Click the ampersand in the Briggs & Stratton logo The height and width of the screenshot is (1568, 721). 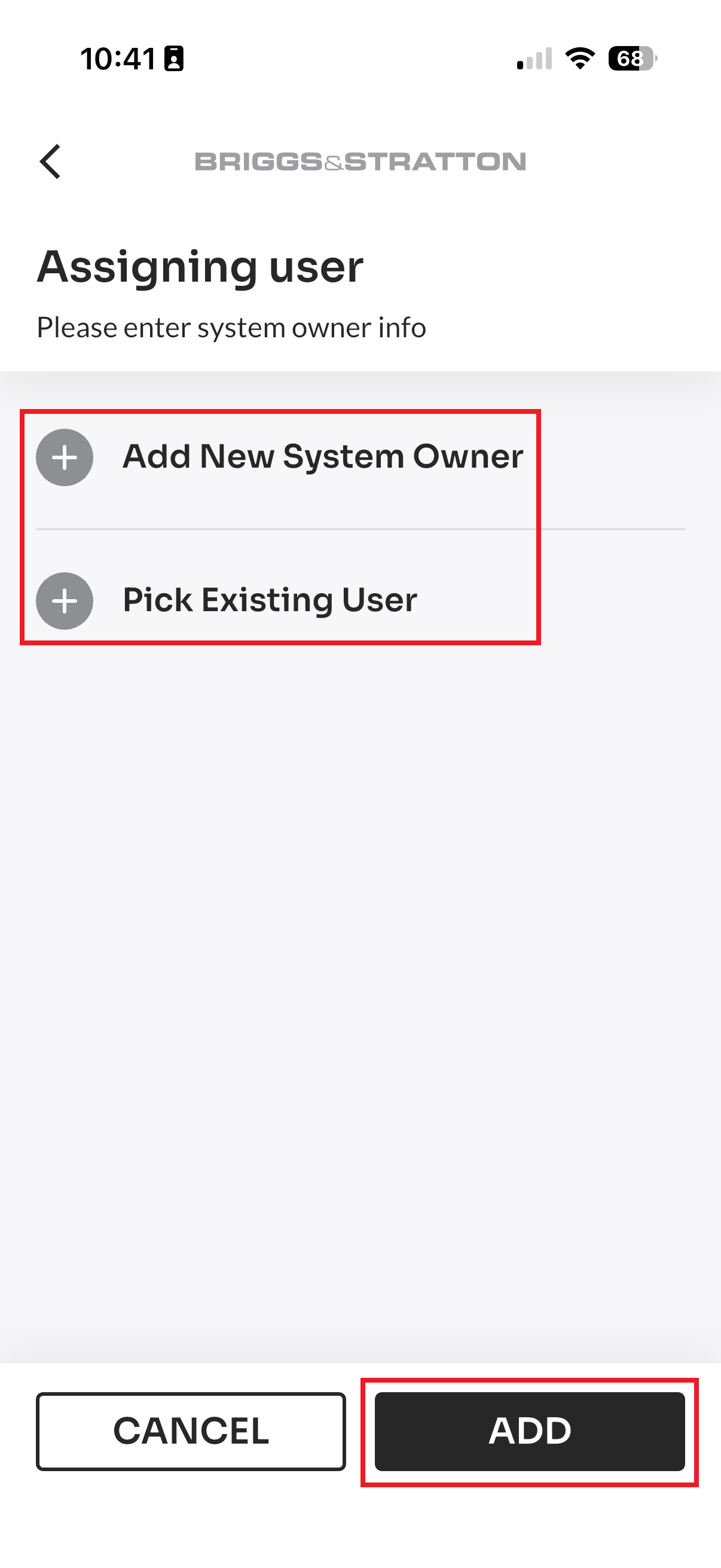point(334,164)
